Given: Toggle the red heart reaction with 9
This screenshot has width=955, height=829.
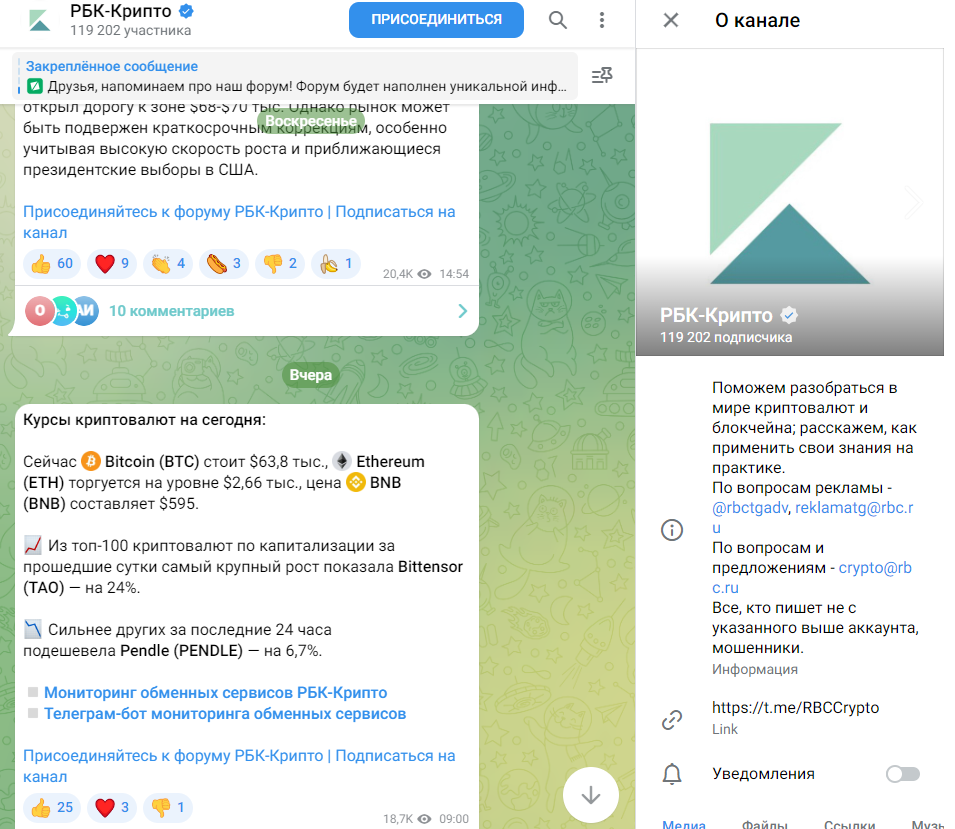Looking at the screenshot, I should pyautogui.click(x=112, y=264).
